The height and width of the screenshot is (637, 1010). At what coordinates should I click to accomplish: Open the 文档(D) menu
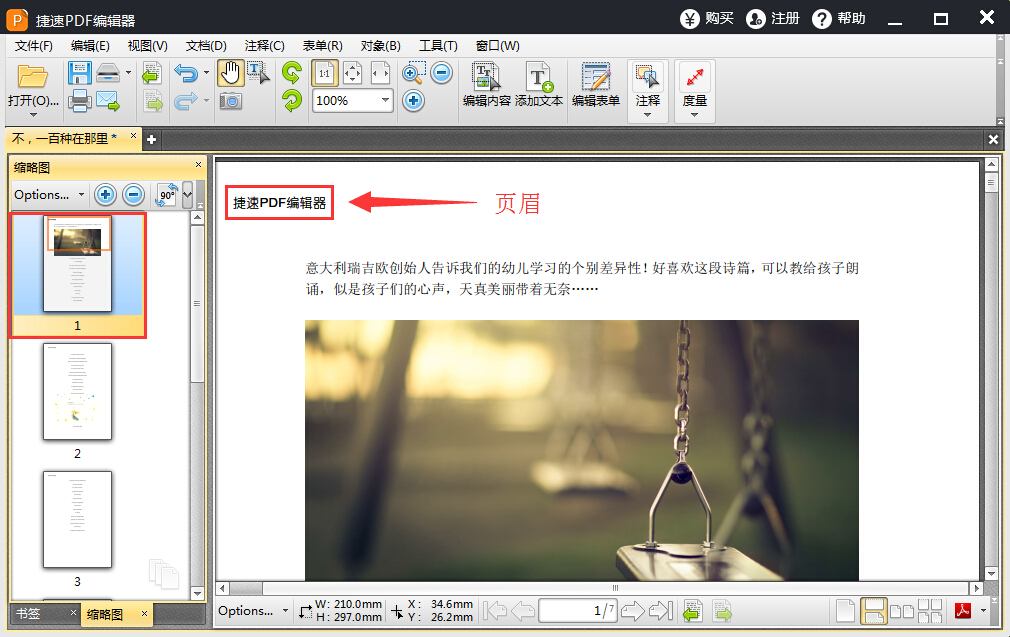[x=206, y=46]
